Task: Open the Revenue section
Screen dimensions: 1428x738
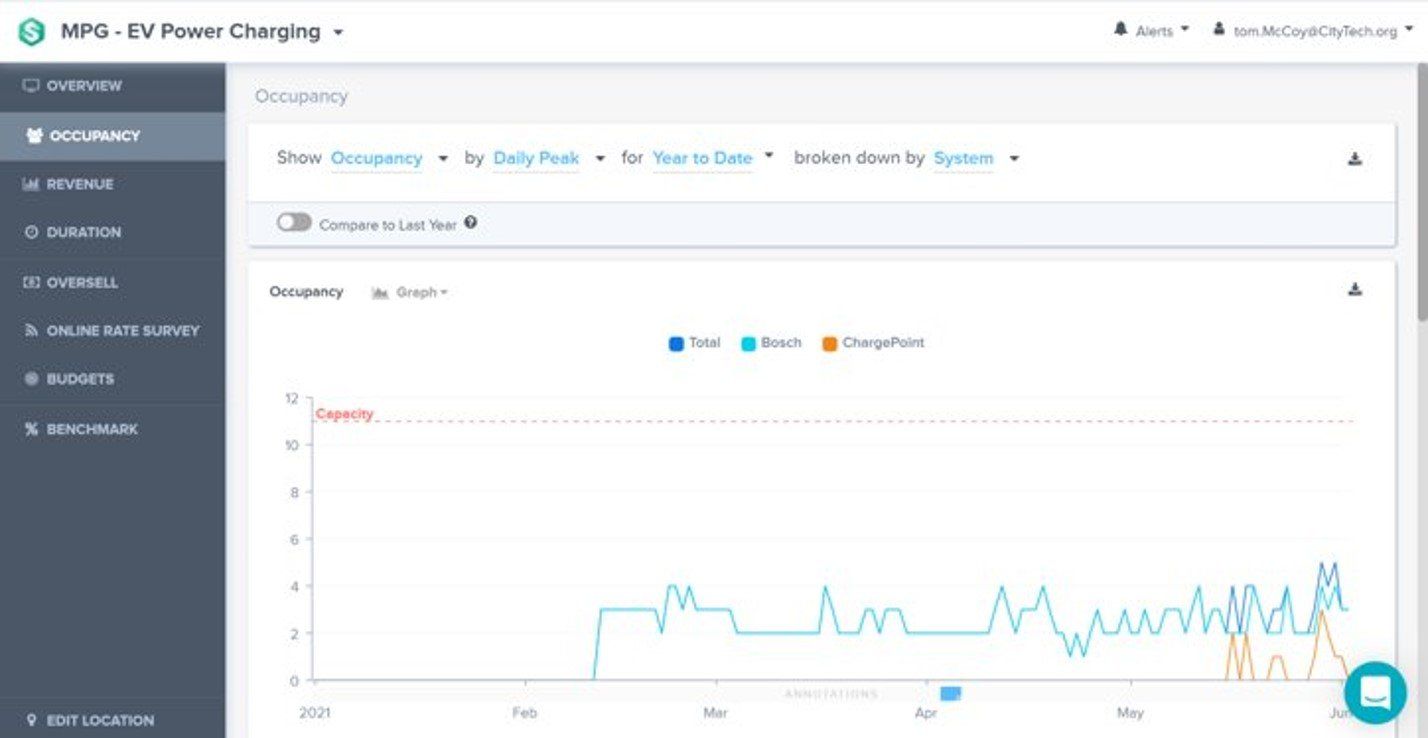Action: pyautogui.click(x=112, y=184)
